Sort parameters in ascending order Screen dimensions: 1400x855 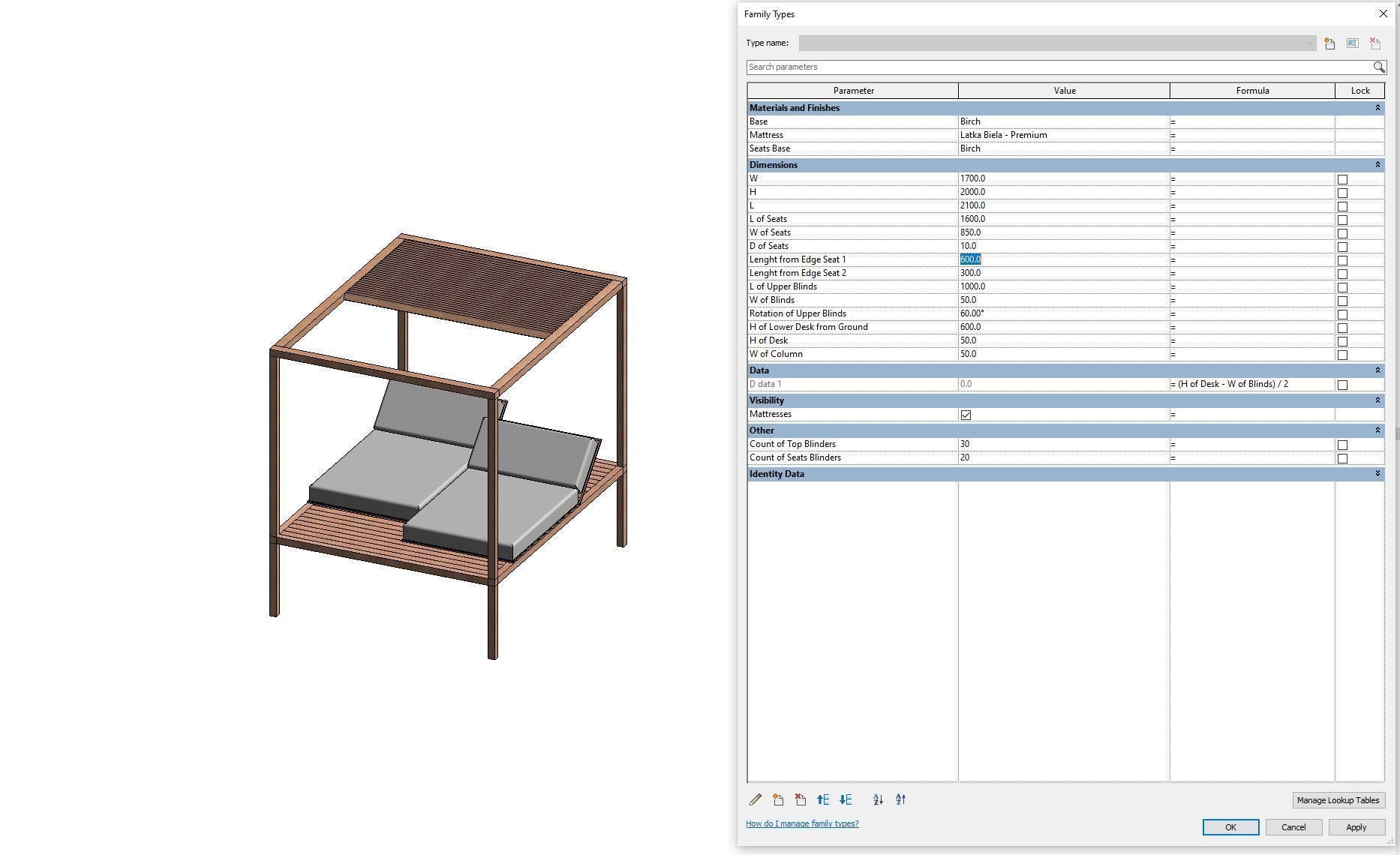click(878, 800)
